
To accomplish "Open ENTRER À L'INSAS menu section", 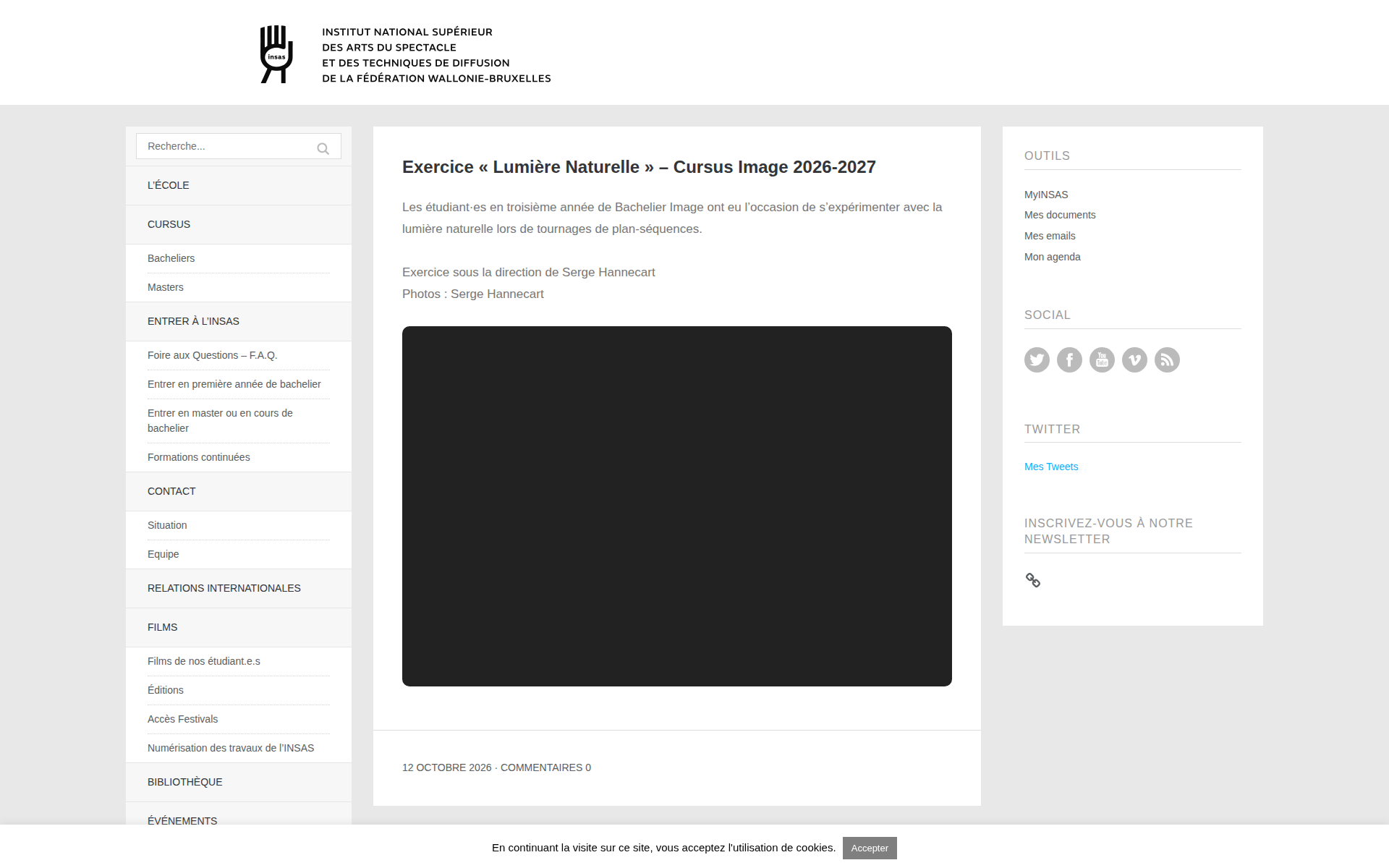I will (x=239, y=321).
